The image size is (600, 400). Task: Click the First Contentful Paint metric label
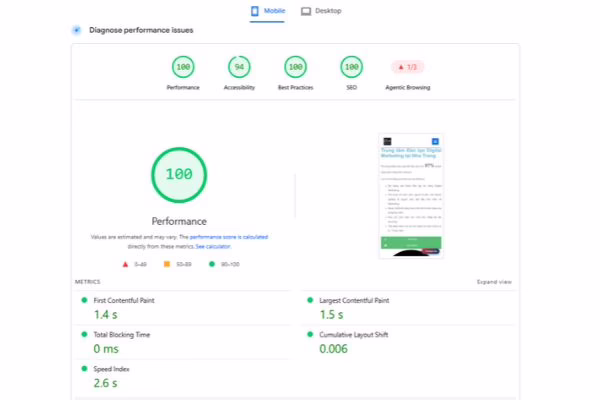[124, 300]
